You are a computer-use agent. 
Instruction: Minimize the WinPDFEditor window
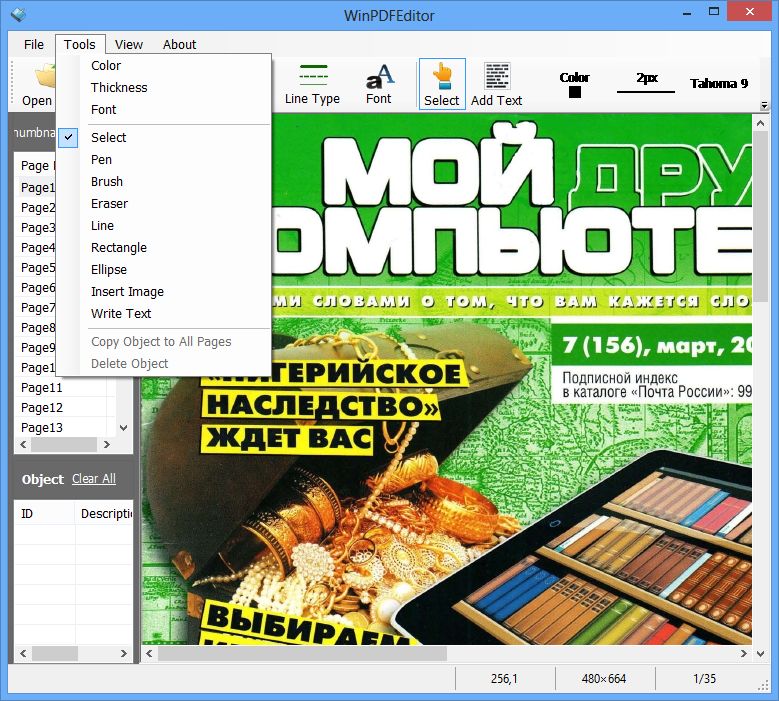[x=687, y=13]
